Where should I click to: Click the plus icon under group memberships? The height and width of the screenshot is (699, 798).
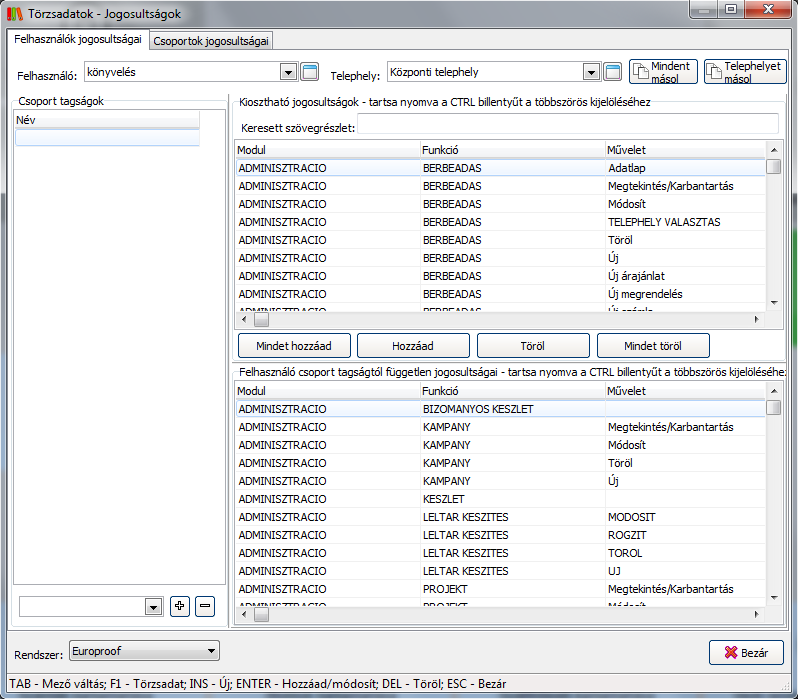[180, 606]
